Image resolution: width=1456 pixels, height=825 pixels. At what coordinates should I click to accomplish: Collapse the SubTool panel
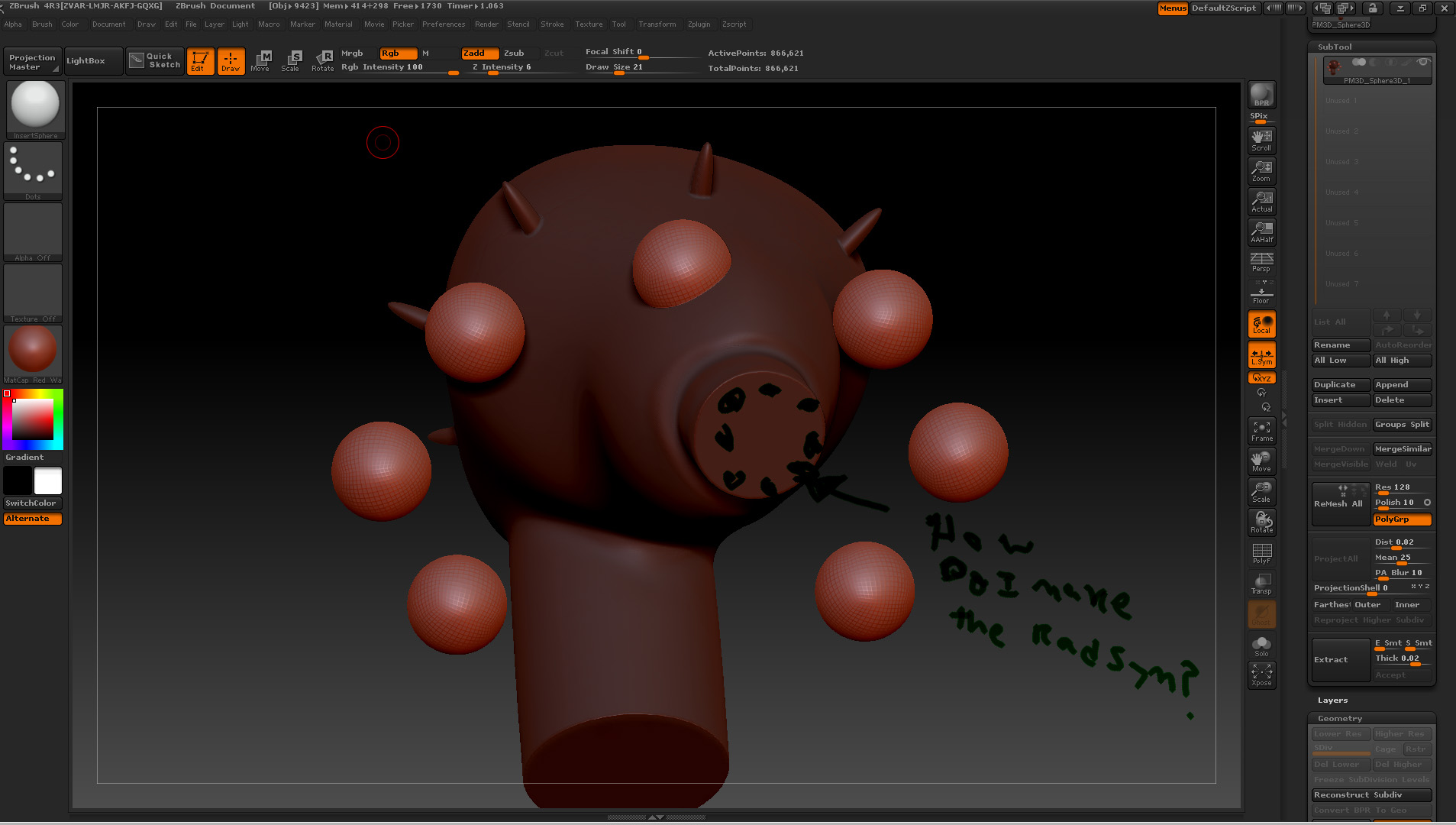[x=1334, y=47]
